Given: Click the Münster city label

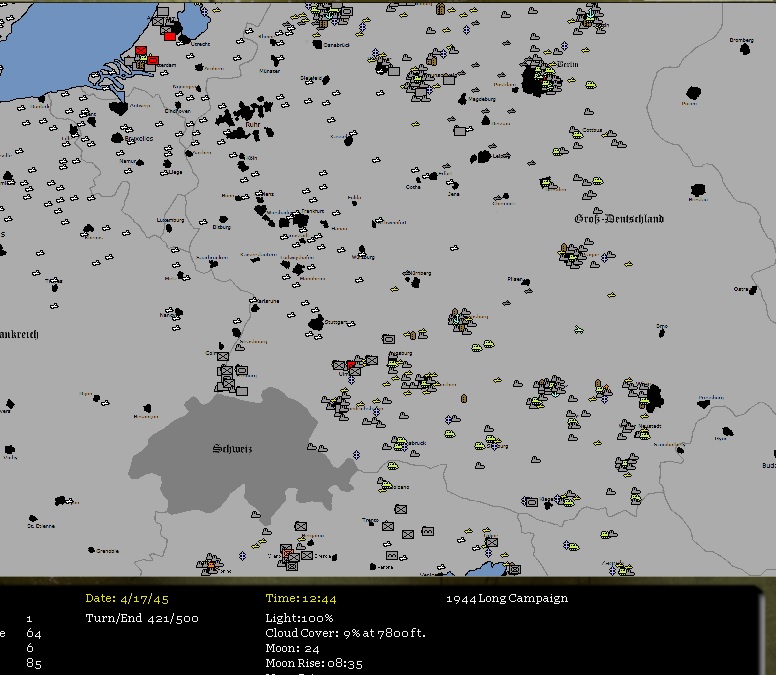Looking at the screenshot, I should pos(270,71).
